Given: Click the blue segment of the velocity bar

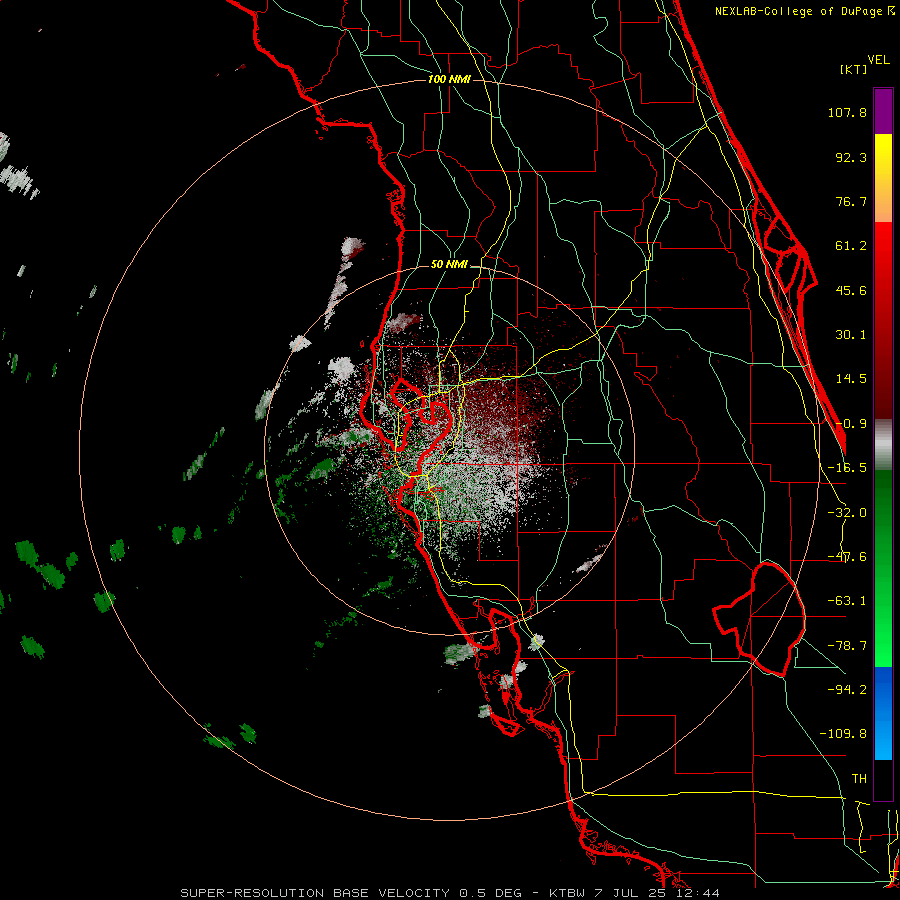Looking at the screenshot, I should 883,713.
